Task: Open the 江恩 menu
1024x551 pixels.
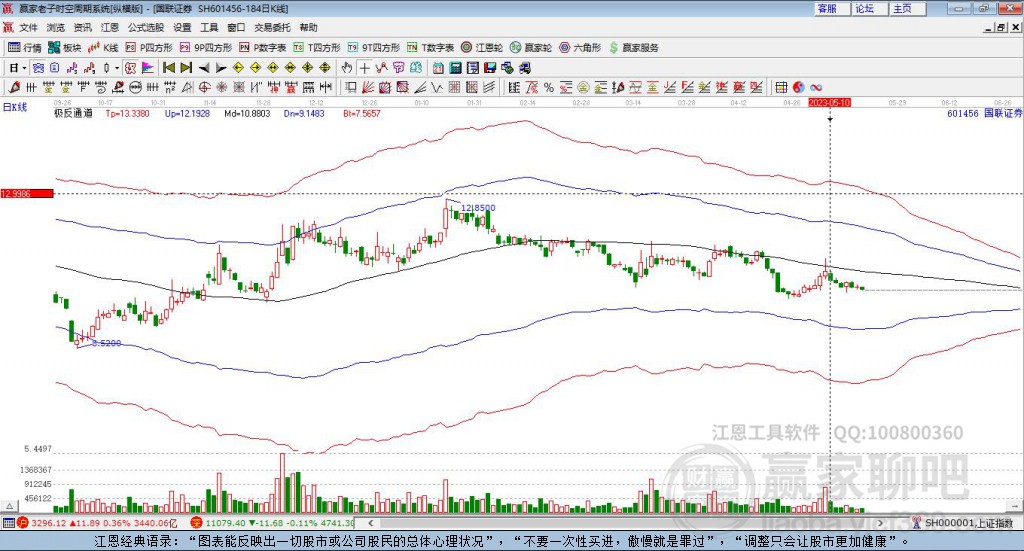Action: pos(110,27)
